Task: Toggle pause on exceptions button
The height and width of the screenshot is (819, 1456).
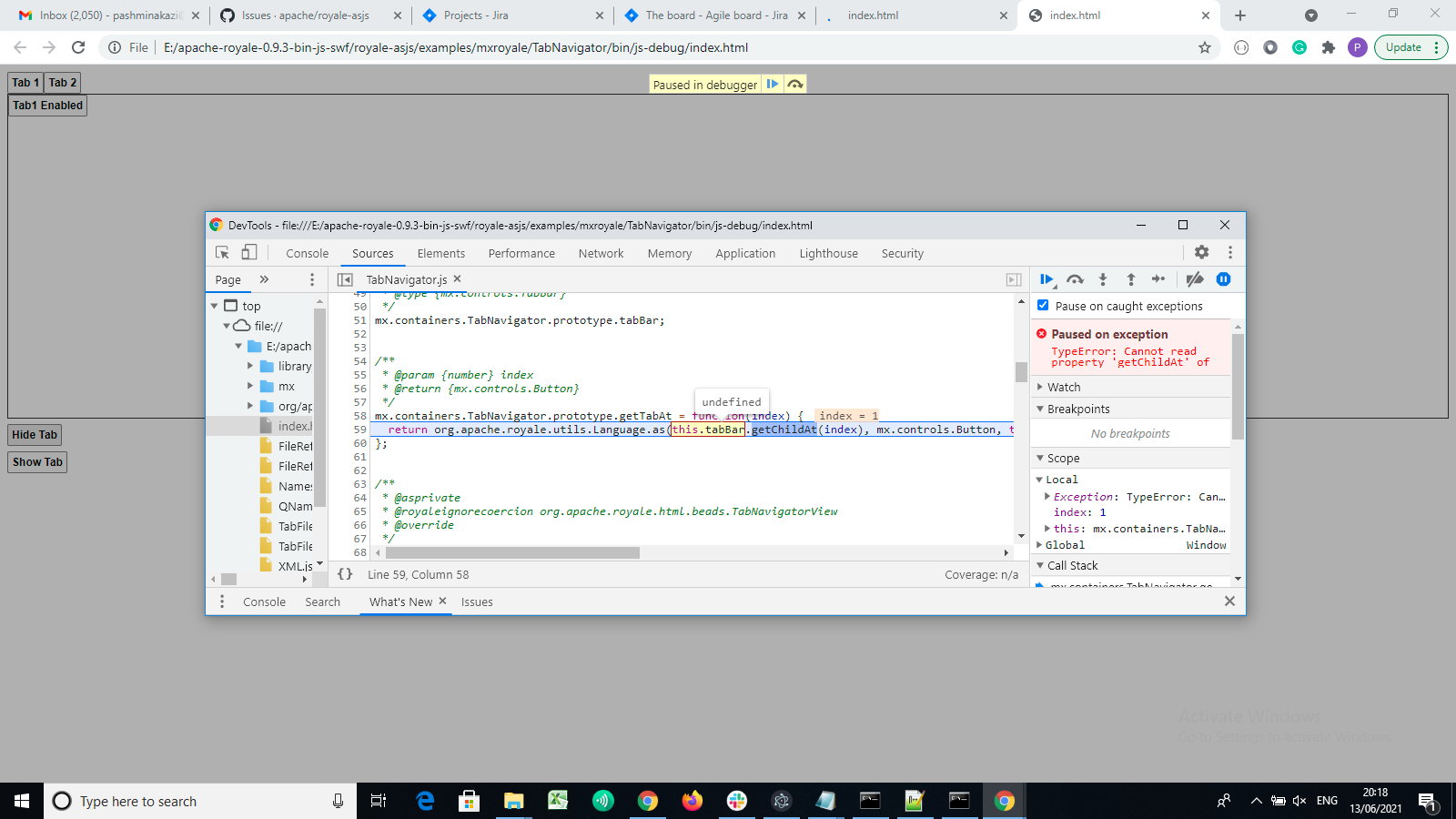Action: [1224, 279]
